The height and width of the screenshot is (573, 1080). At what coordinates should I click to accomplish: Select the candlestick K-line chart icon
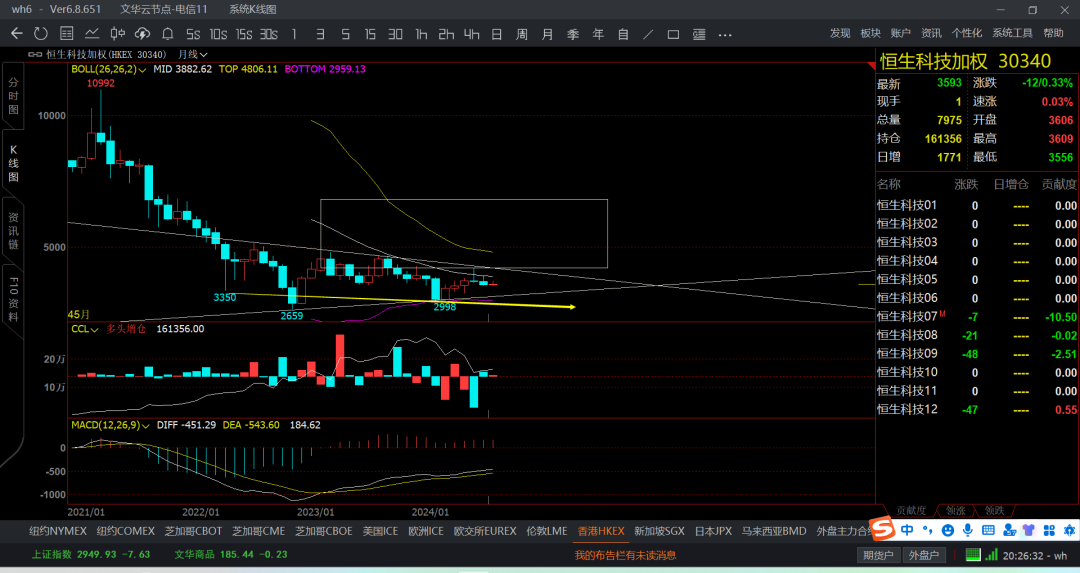point(118,34)
